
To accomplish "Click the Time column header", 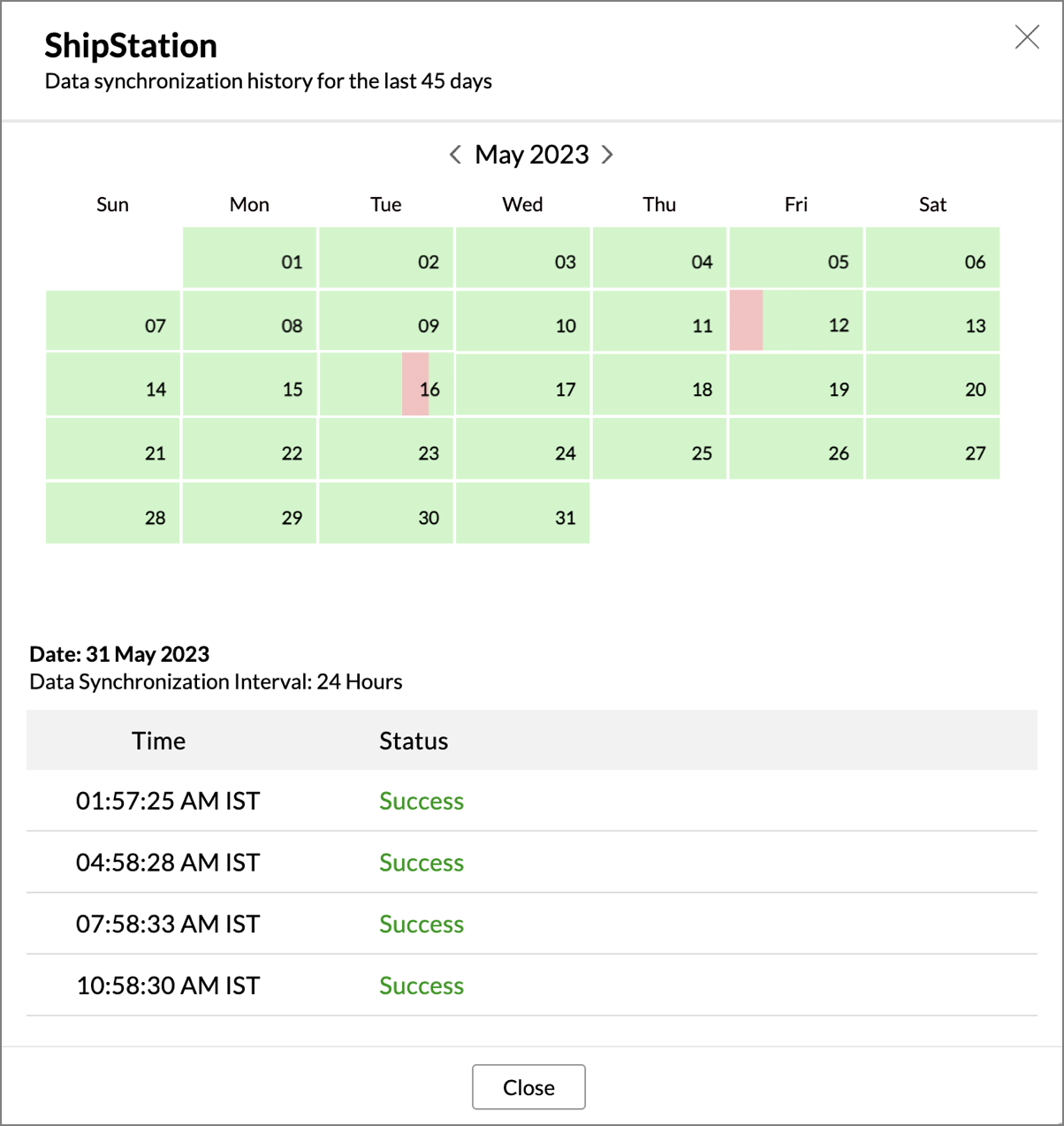I will (159, 741).
